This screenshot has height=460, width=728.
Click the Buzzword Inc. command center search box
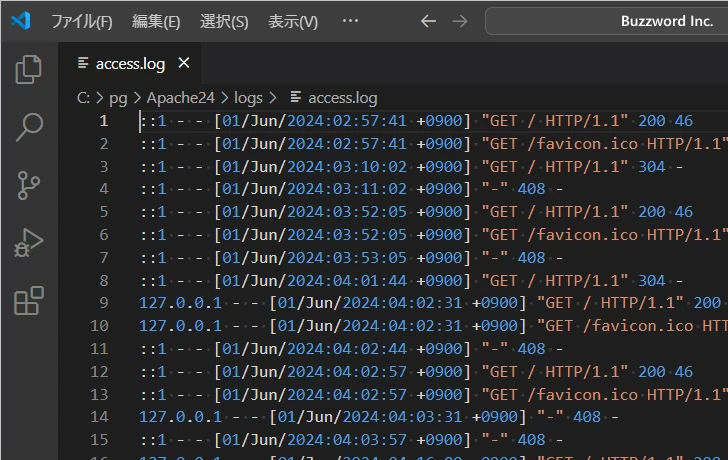point(606,21)
